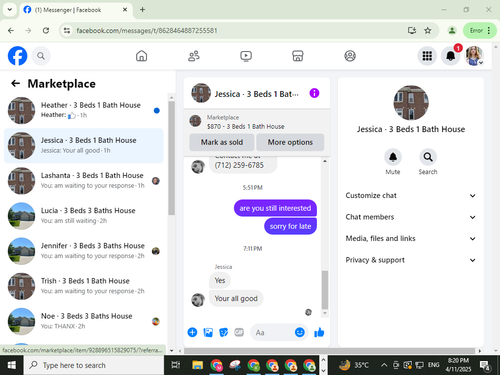The image size is (500, 375).
Task: Open a new browser tab
Action: tap(142, 10)
